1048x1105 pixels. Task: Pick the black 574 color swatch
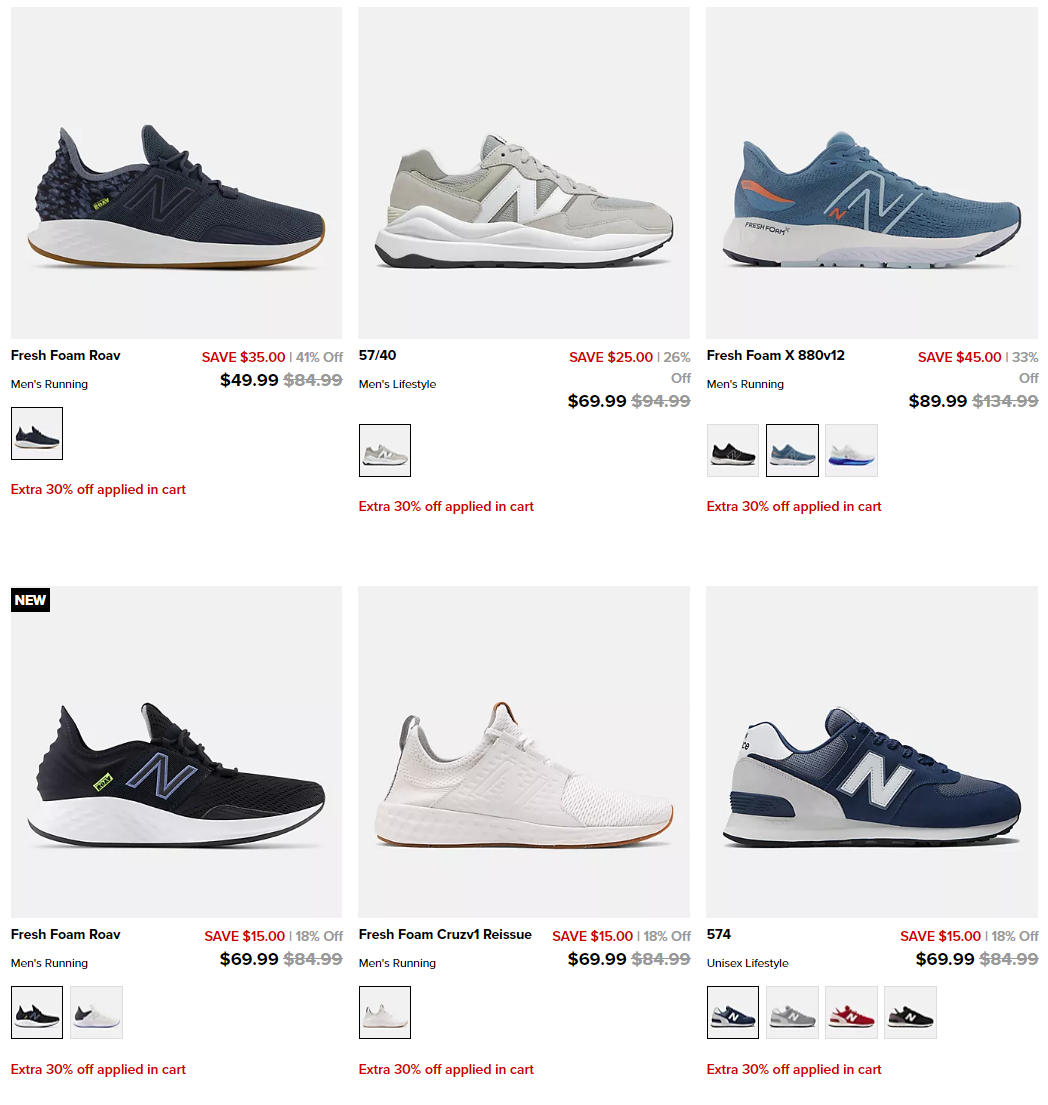pos(911,1013)
